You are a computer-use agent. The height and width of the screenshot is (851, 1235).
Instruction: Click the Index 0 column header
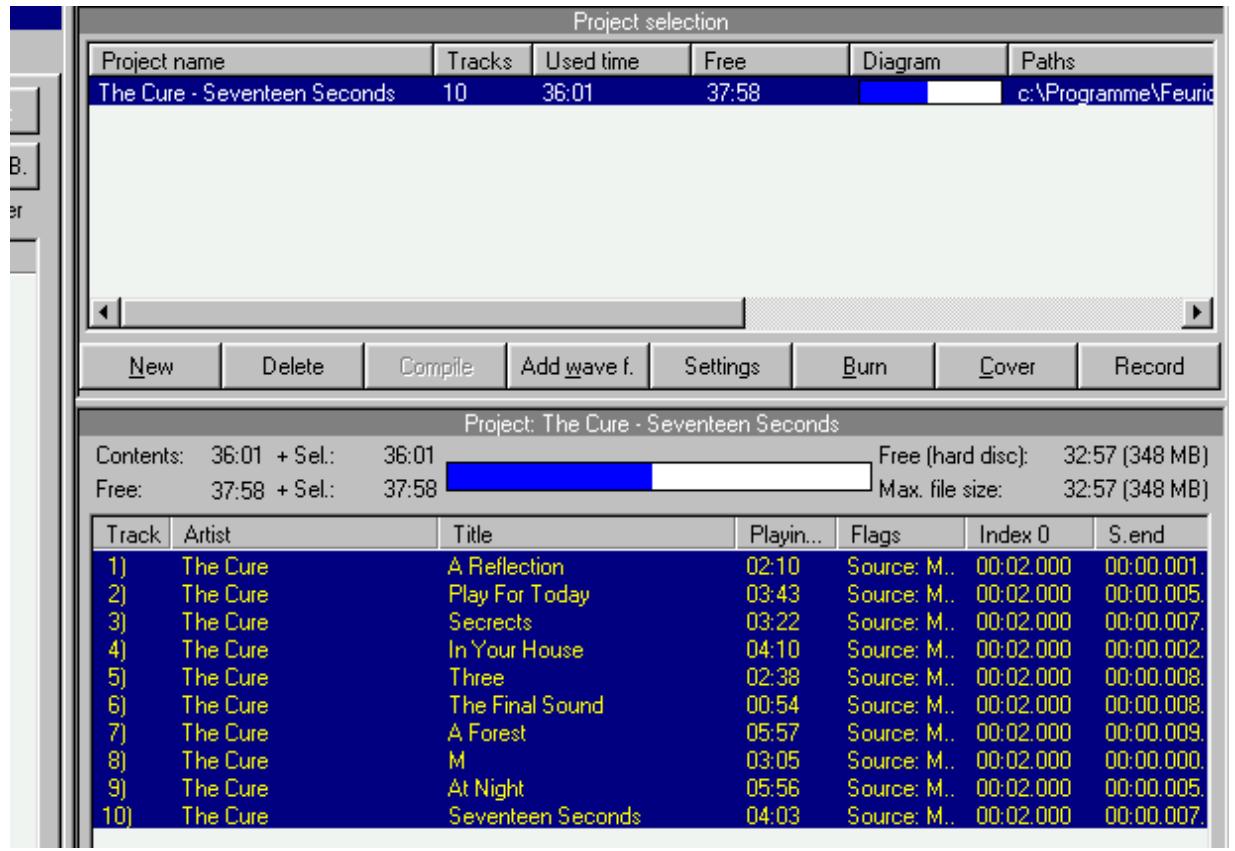coord(1029,536)
